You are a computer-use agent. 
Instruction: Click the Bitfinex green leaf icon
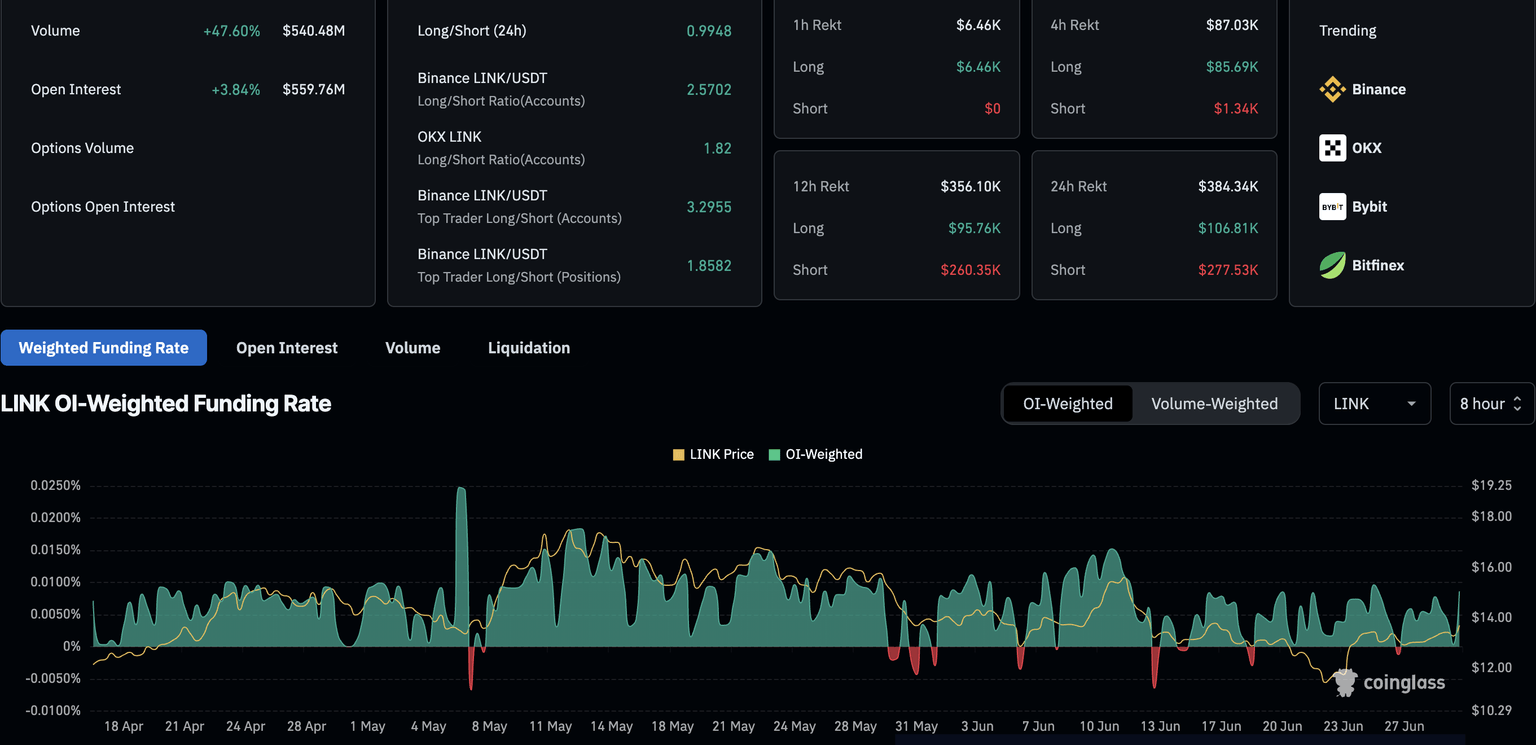1332,265
